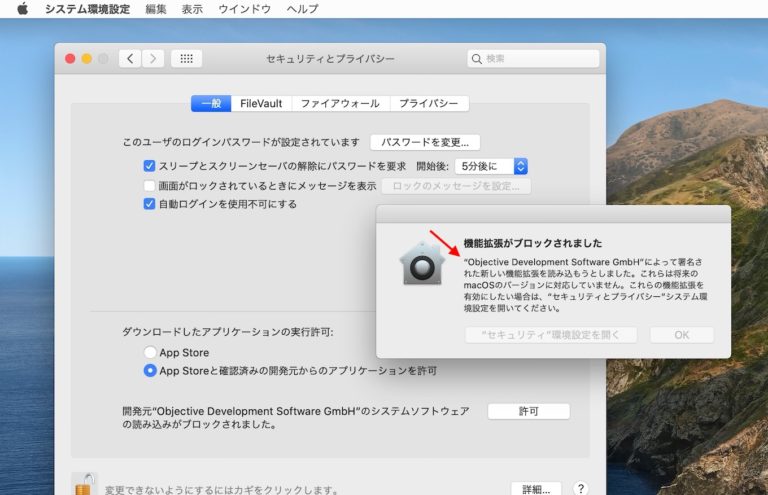Viewport: 768px width, 495px height.
Task: Click the back navigation arrow
Action: [130, 59]
